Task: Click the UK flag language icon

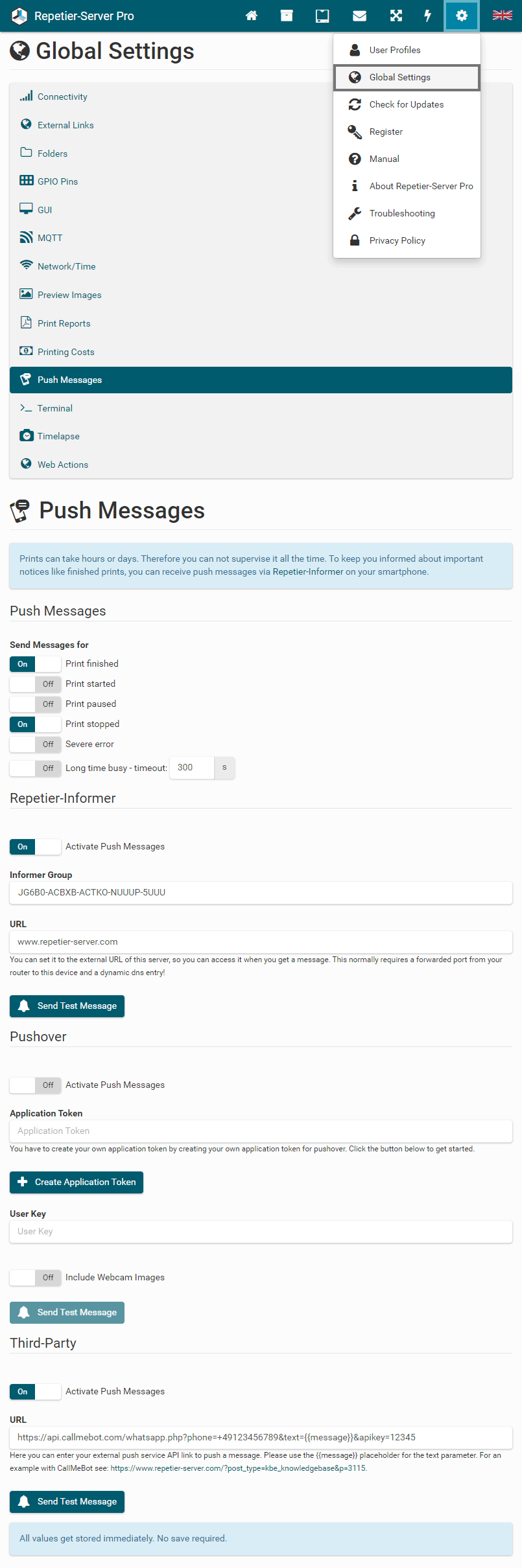Action: [x=502, y=16]
